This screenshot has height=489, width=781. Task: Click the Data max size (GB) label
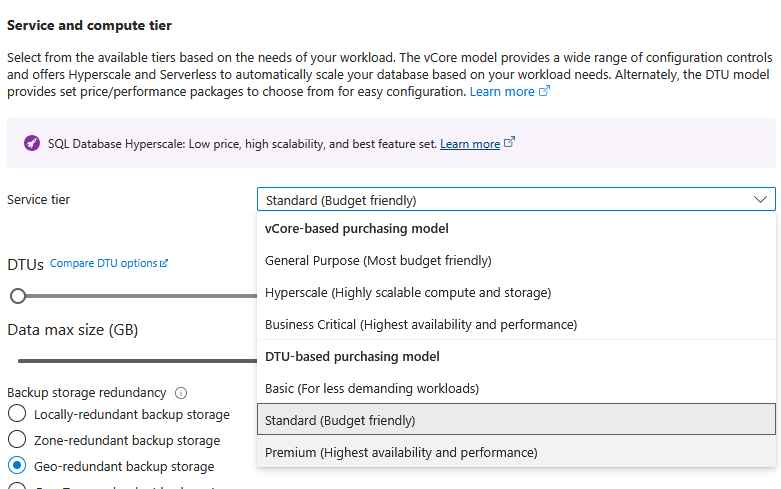click(73, 330)
